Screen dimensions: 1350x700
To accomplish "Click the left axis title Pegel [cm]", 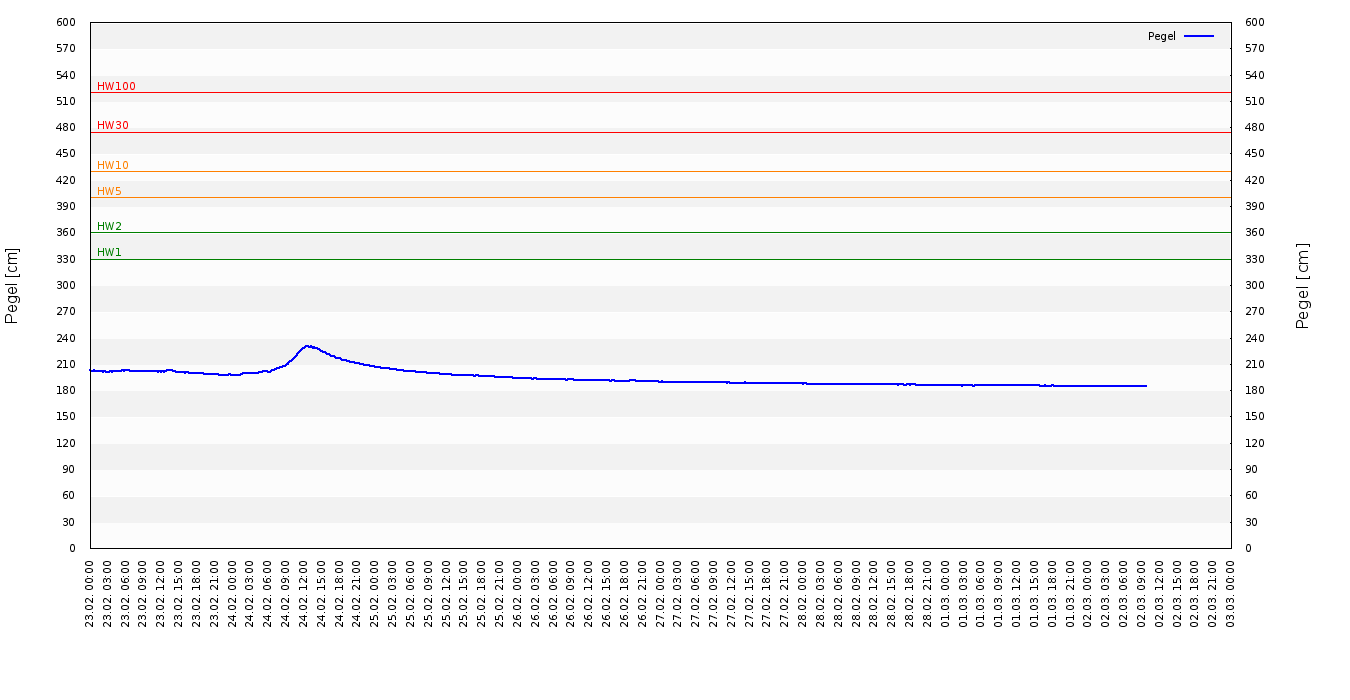I will click(12, 285).
